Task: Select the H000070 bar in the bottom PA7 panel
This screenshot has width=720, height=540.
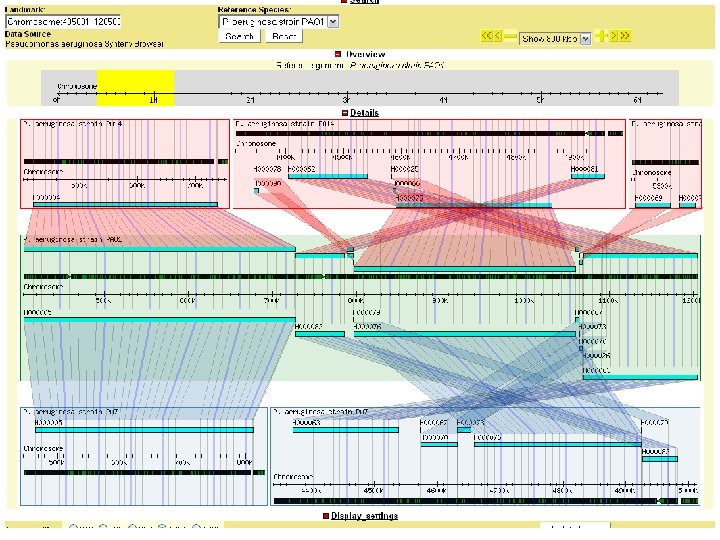Action: coord(439,444)
